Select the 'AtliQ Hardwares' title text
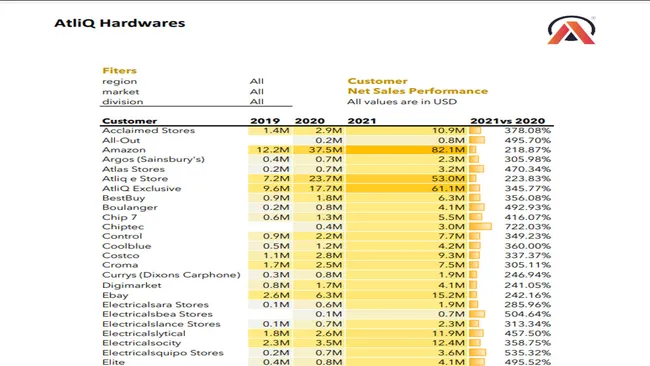 (120, 23)
